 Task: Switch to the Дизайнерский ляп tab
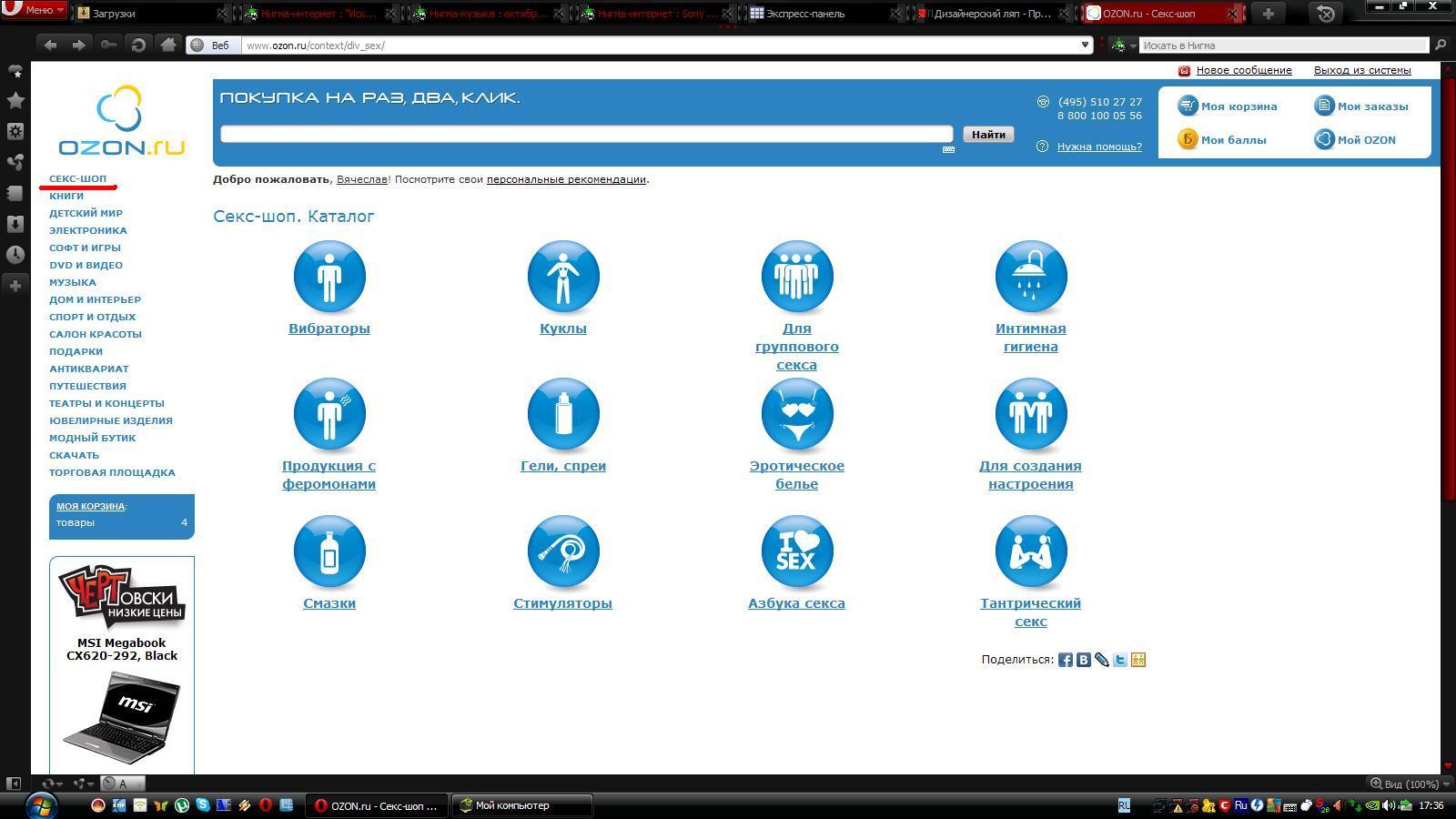tap(992, 14)
